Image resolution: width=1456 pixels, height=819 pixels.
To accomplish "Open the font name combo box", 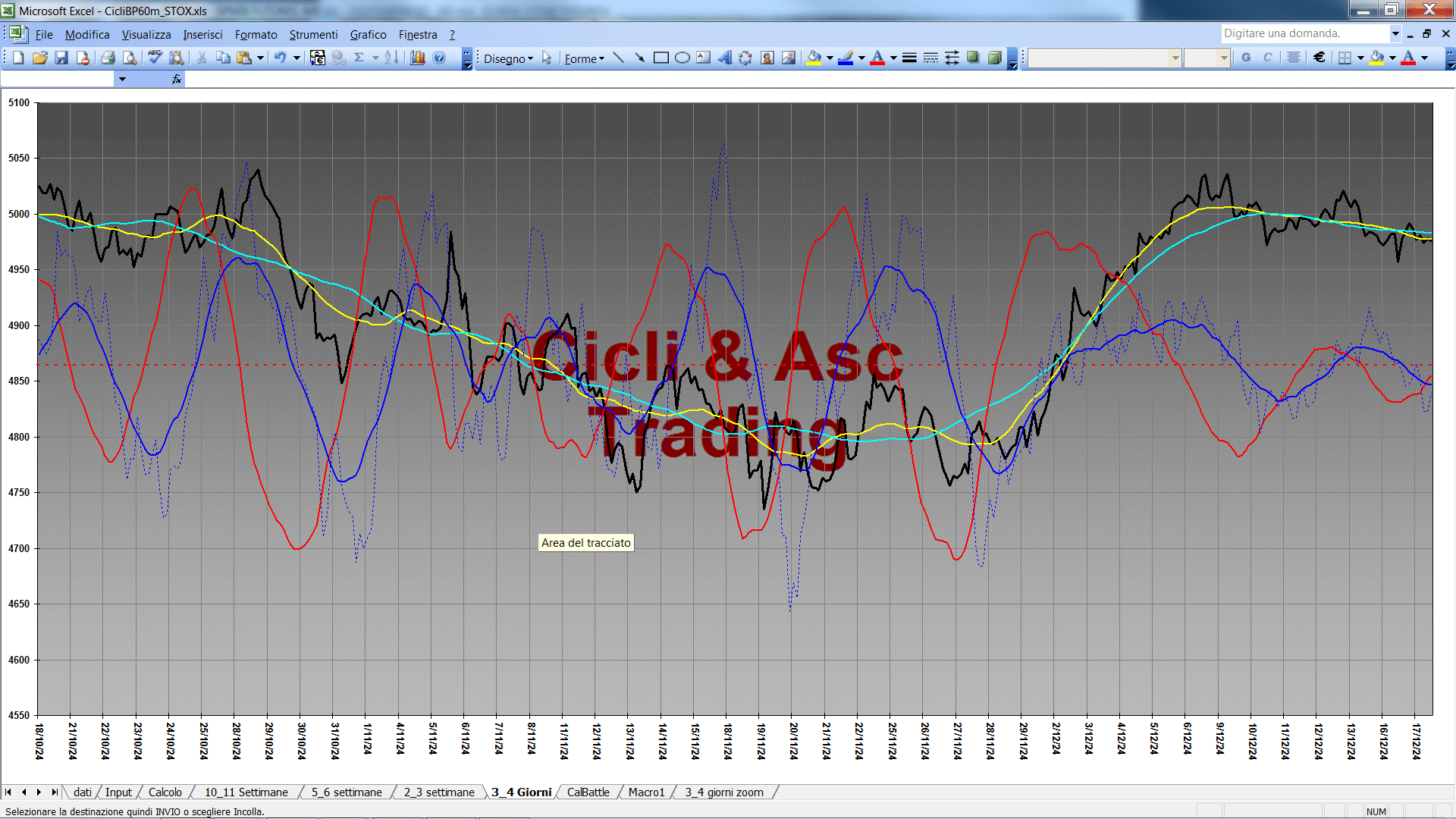I will point(1105,58).
